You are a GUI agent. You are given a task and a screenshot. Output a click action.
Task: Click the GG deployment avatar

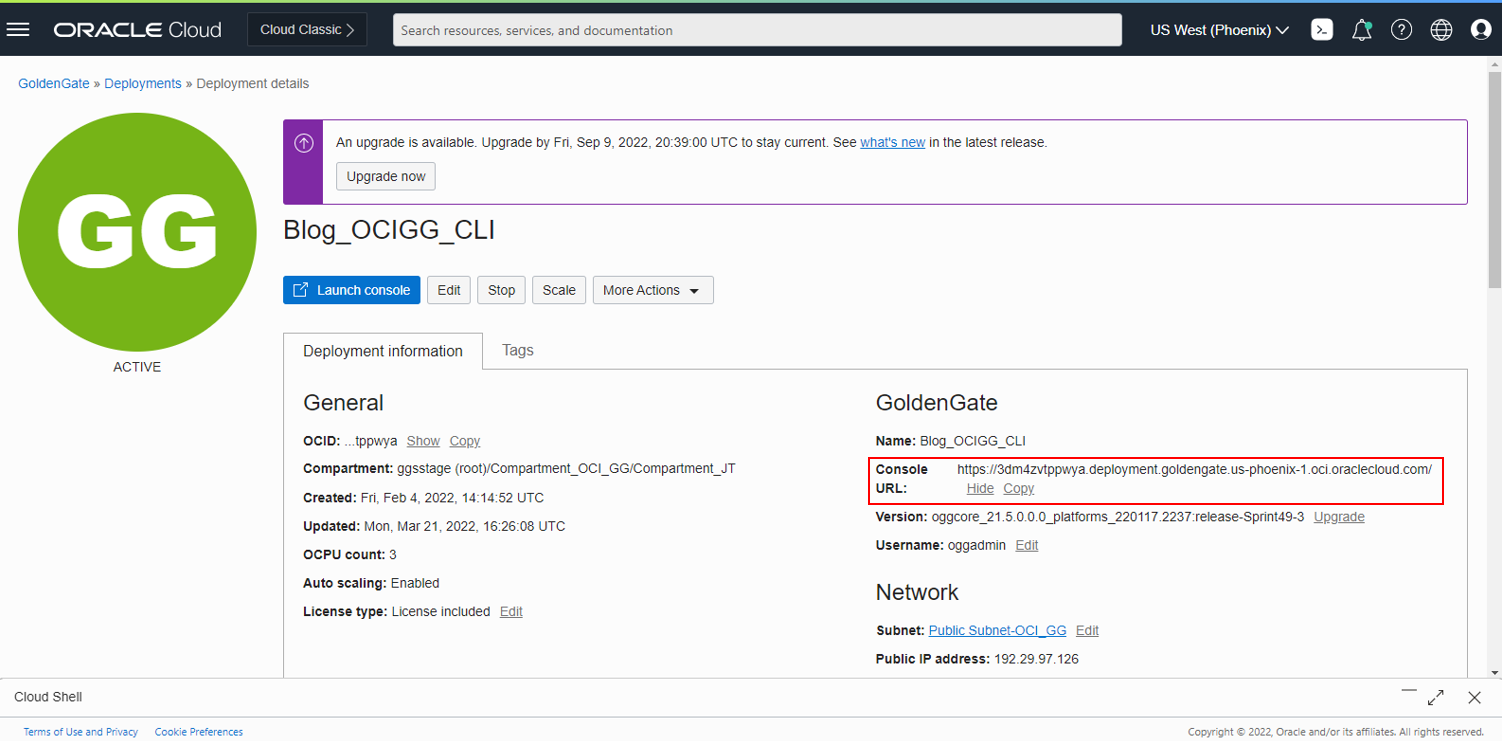click(x=137, y=233)
